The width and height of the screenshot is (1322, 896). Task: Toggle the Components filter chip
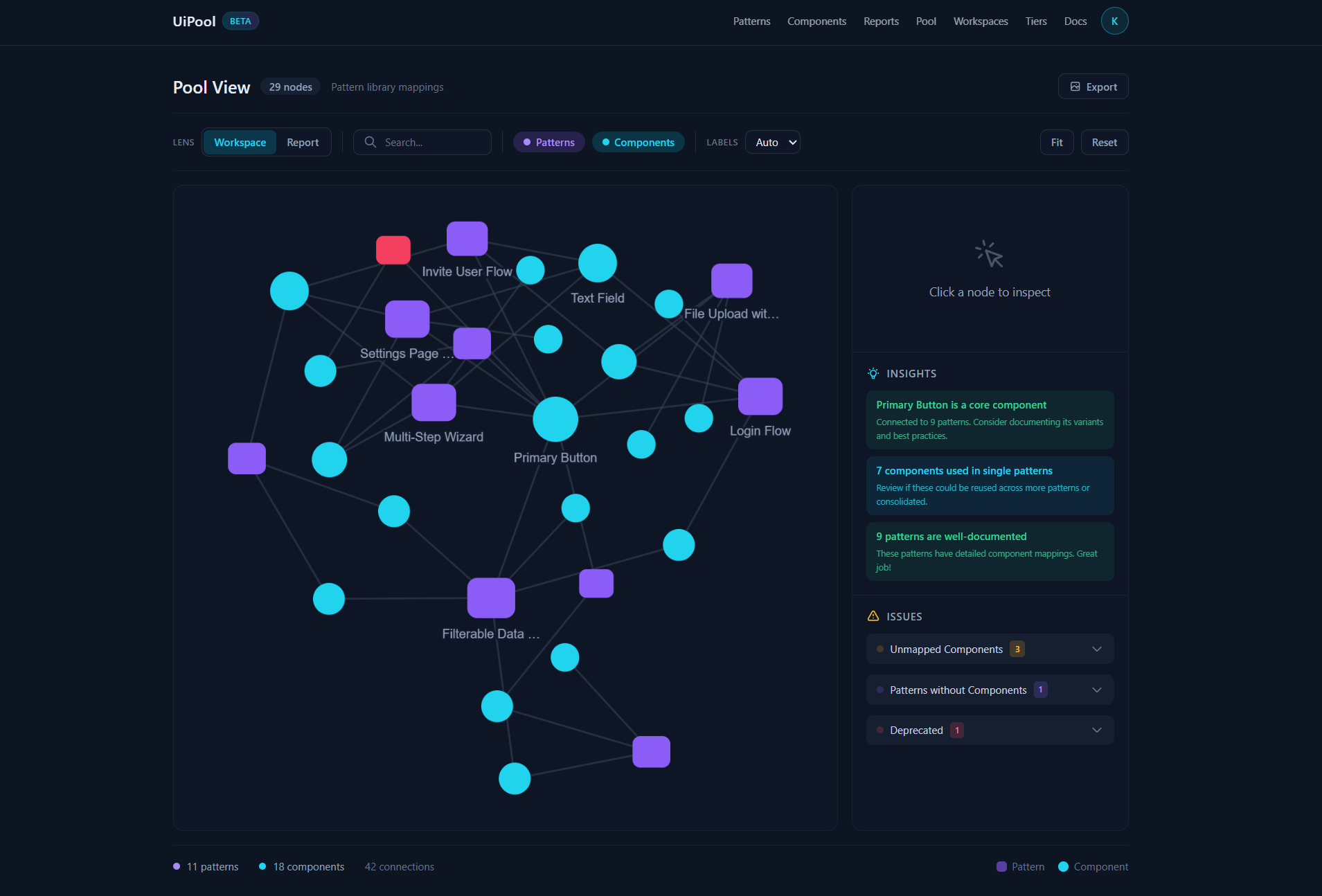[638, 142]
